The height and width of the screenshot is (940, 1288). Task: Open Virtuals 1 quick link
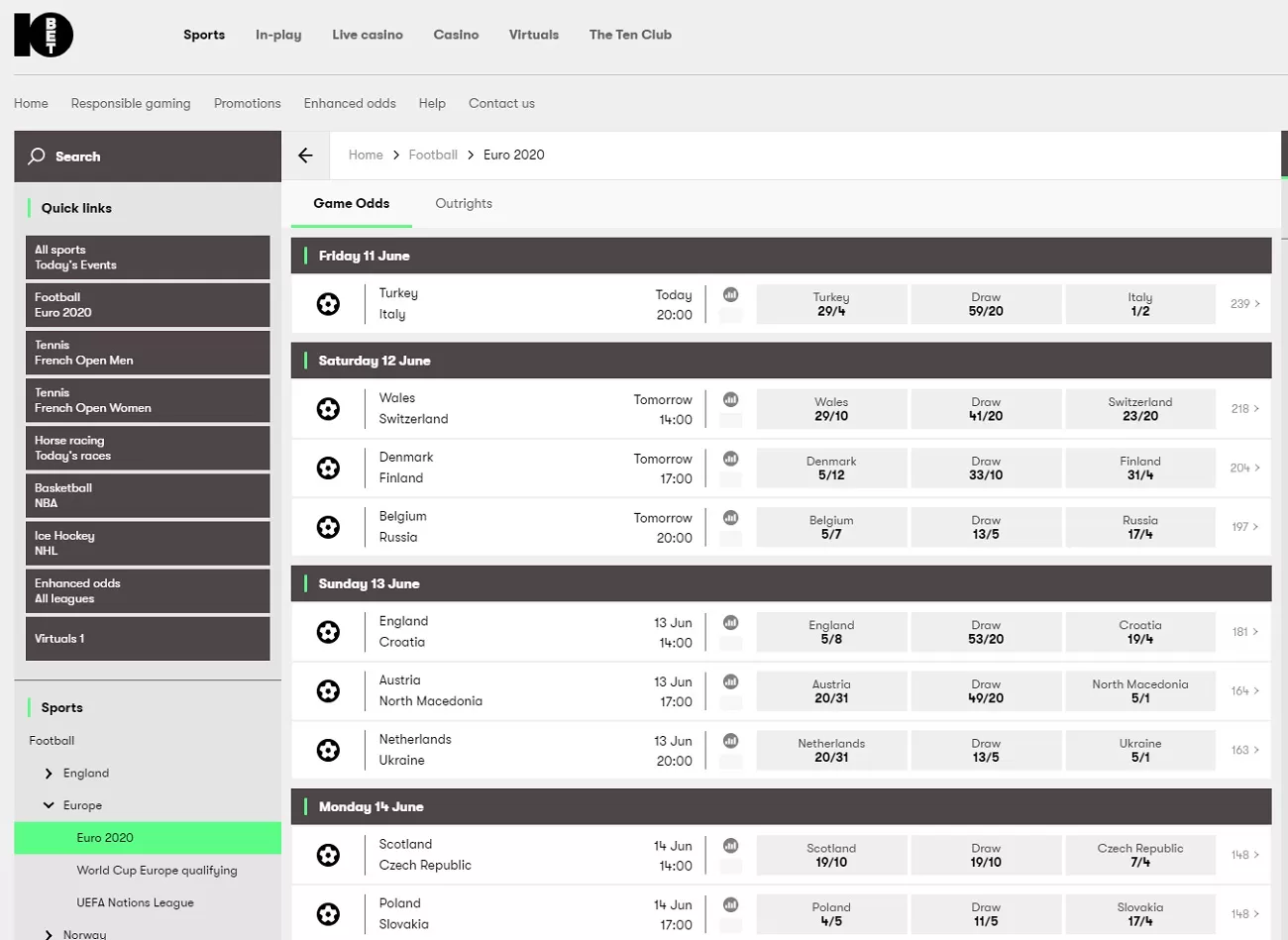tap(148, 639)
